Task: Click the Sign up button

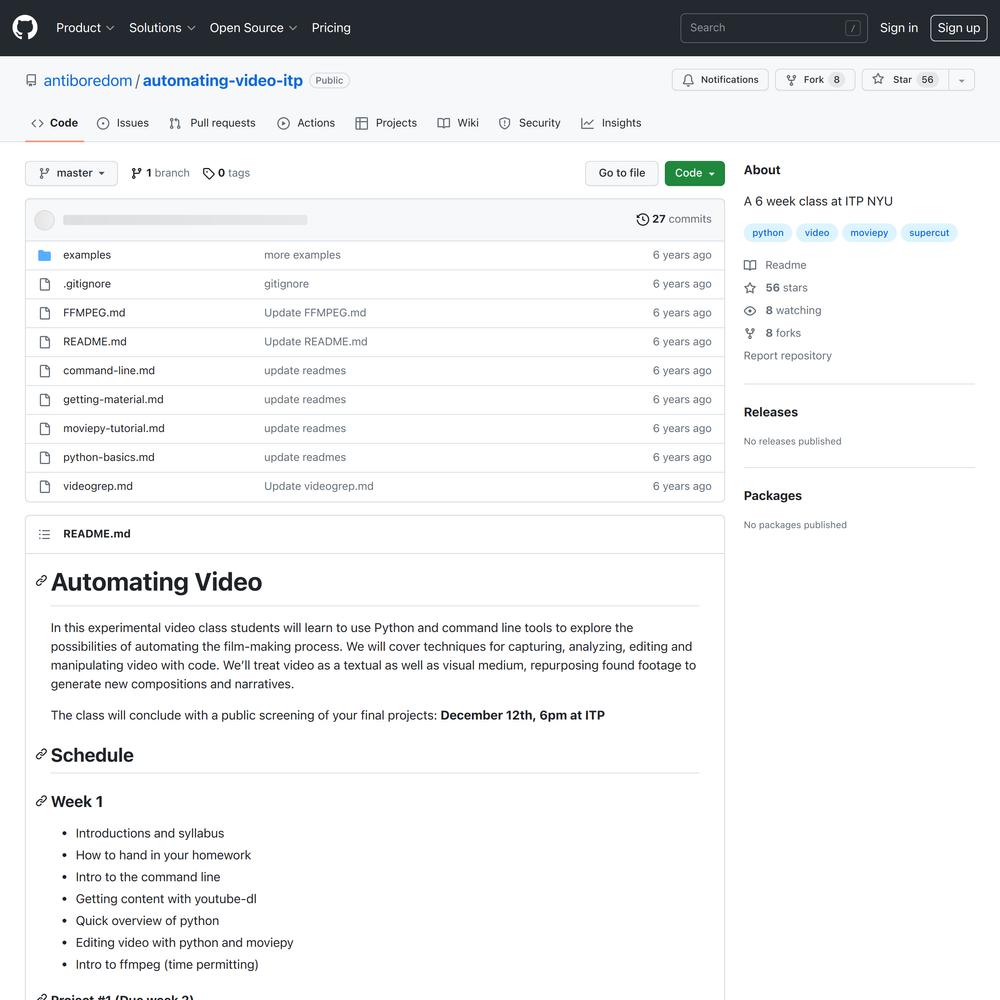Action: (958, 27)
